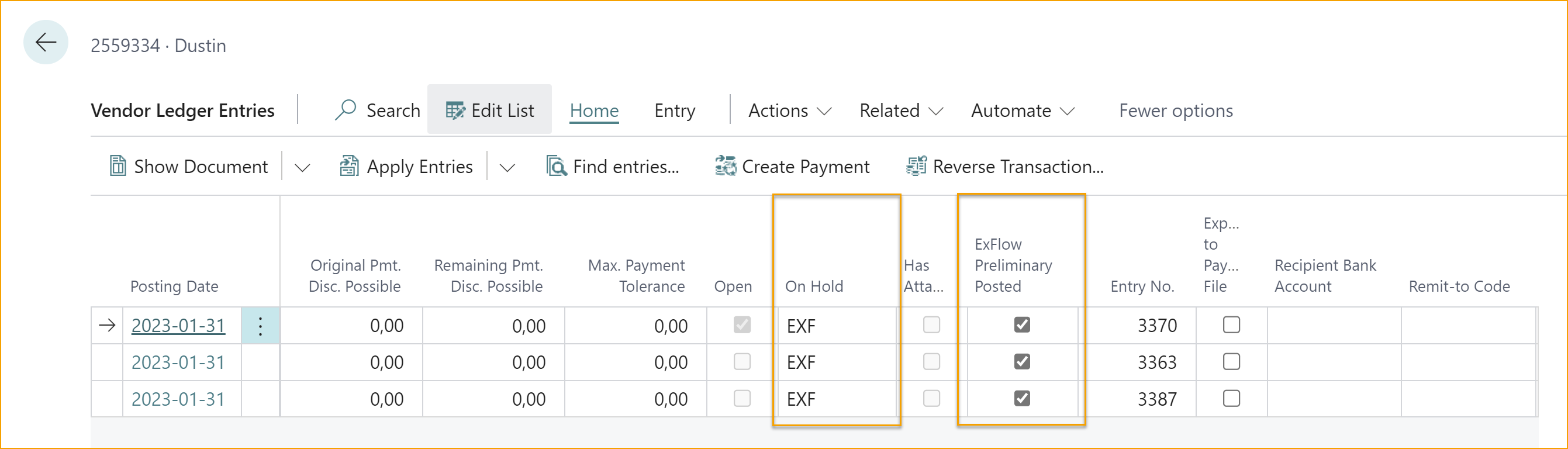1568x449 pixels.
Task: Expand the Actions menu
Action: [789, 110]
